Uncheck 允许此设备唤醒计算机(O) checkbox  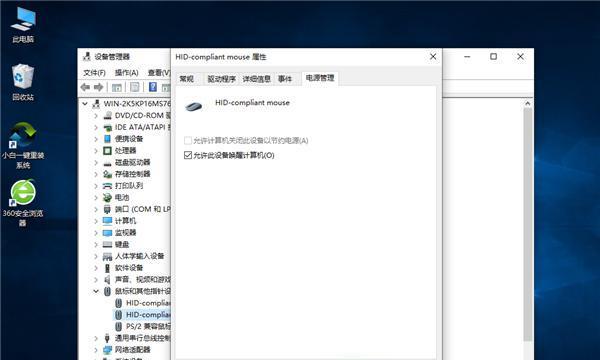188,155
